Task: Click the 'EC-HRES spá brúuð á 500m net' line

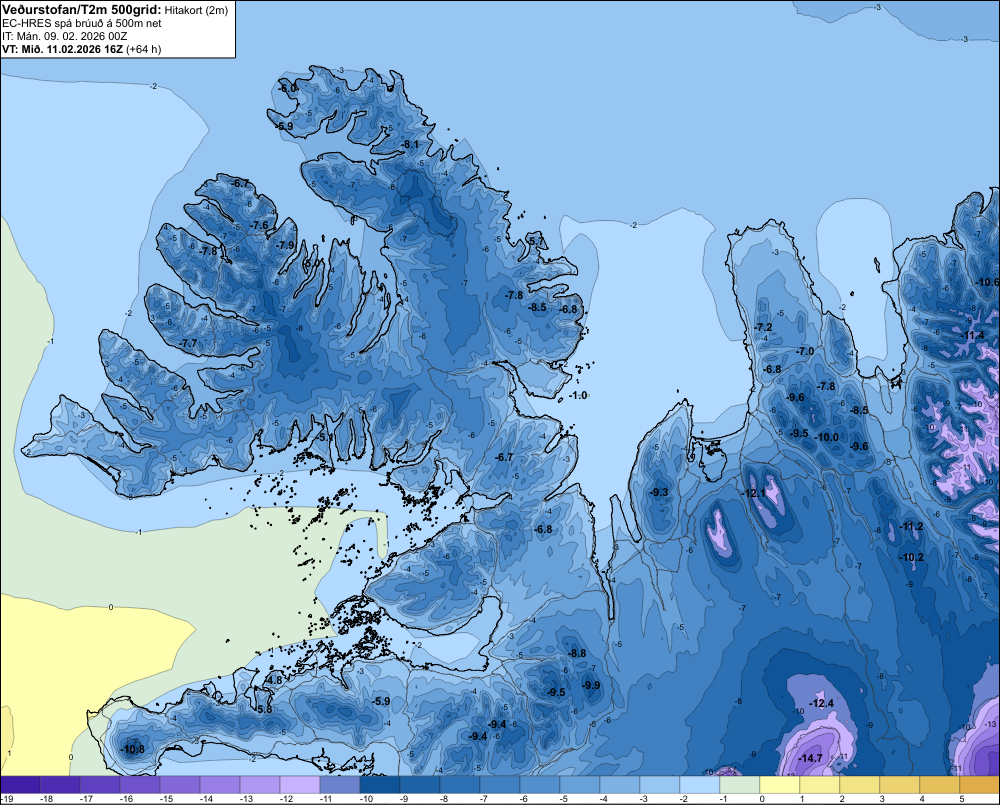Action: tap(82, 24)
